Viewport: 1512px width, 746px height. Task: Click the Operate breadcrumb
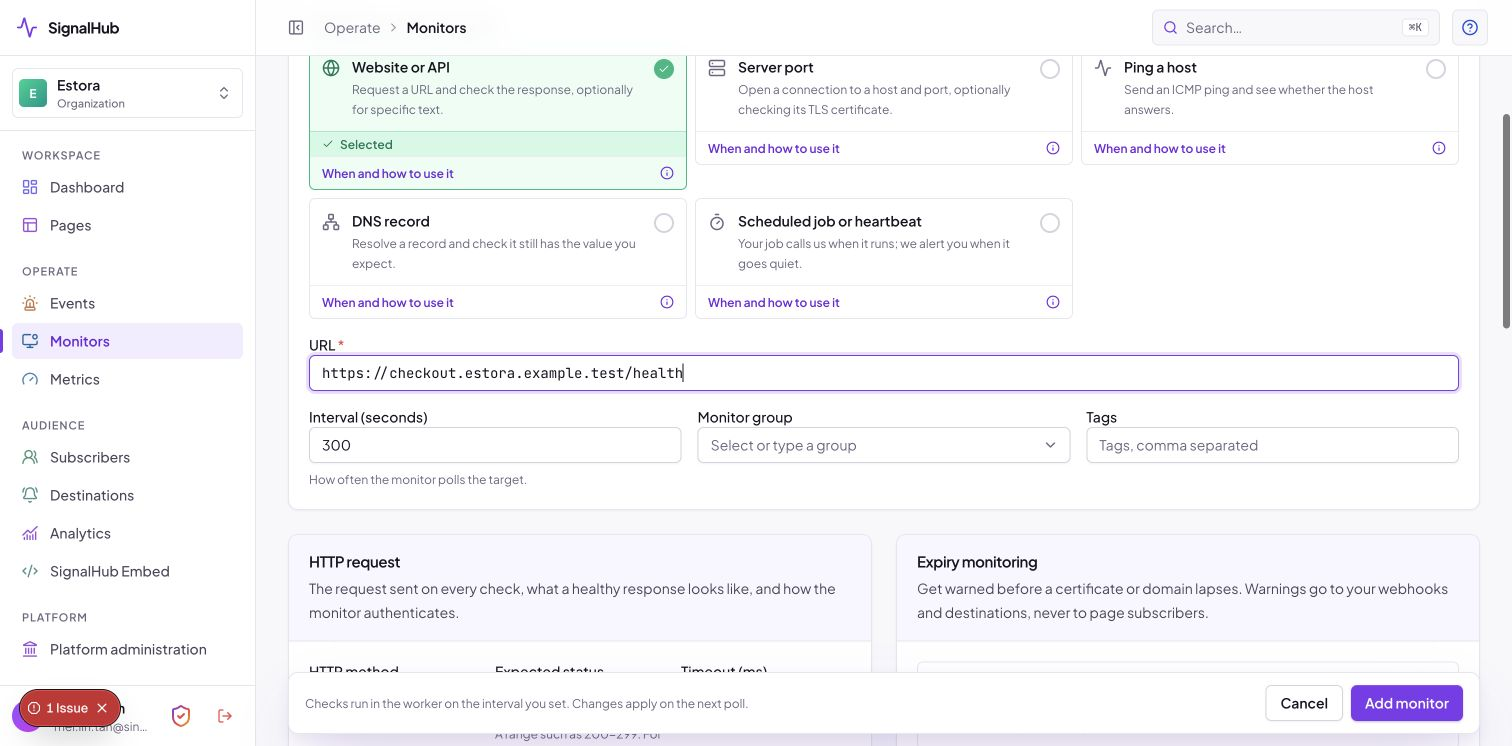(x=352, y=28)
